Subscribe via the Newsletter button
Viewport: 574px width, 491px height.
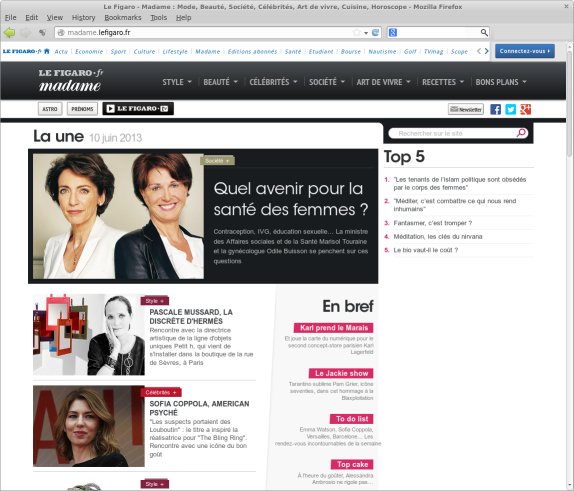(x=466, y=109)
